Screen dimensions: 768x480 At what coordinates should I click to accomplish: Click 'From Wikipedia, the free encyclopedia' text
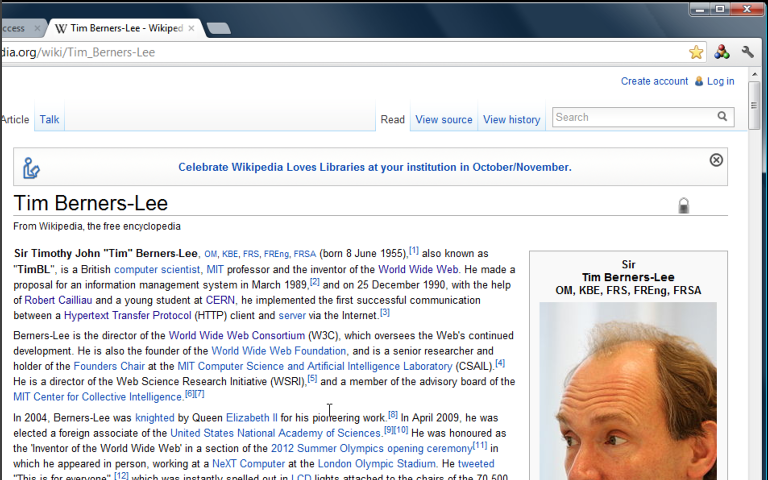(97, 226)
